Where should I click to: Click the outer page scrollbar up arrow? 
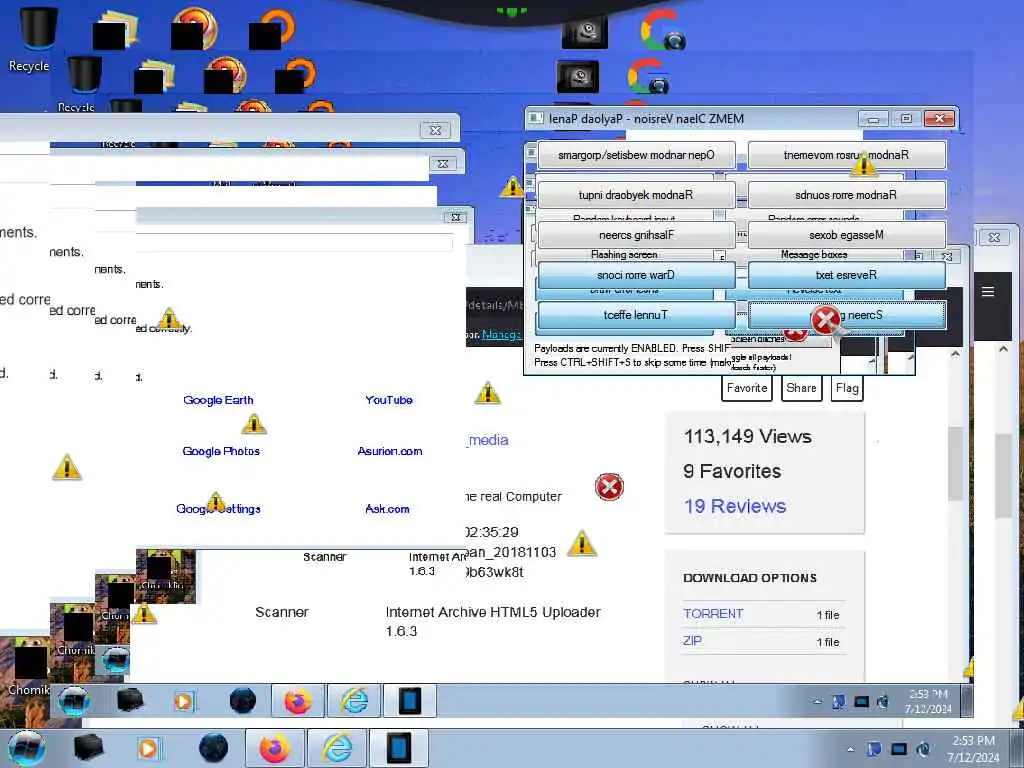(1003, 349)
